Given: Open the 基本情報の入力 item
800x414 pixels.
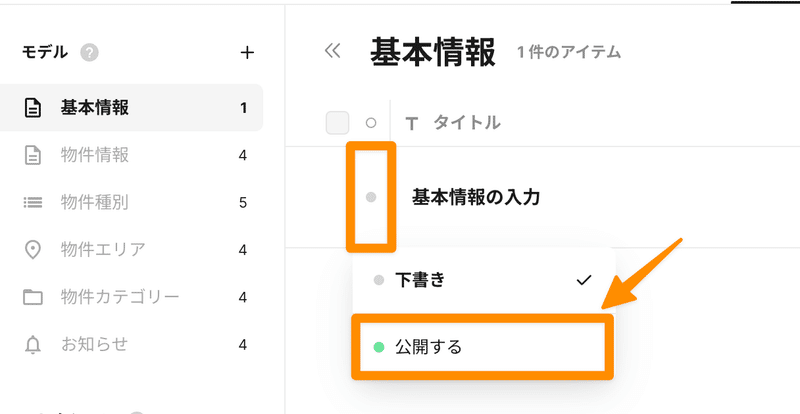Looking at the screenshot, I should 476,197.
